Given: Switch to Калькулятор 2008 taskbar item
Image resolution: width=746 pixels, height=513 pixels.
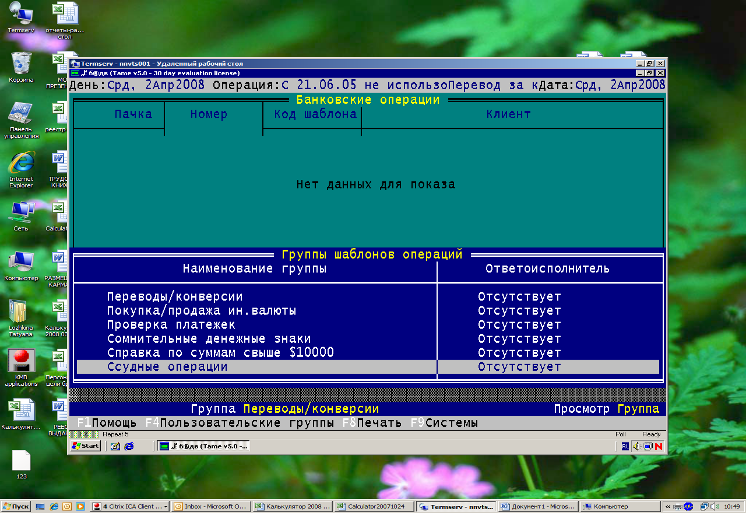Looking at the screenshot, I should pos(291,506).
